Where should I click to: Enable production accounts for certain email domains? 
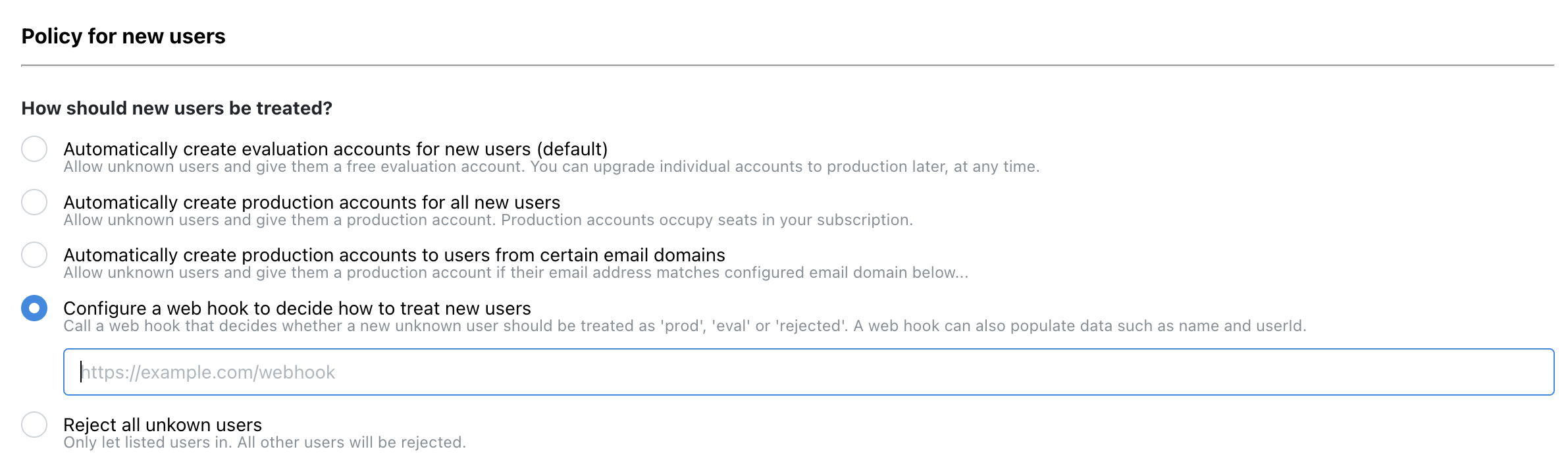pos(34,256)
